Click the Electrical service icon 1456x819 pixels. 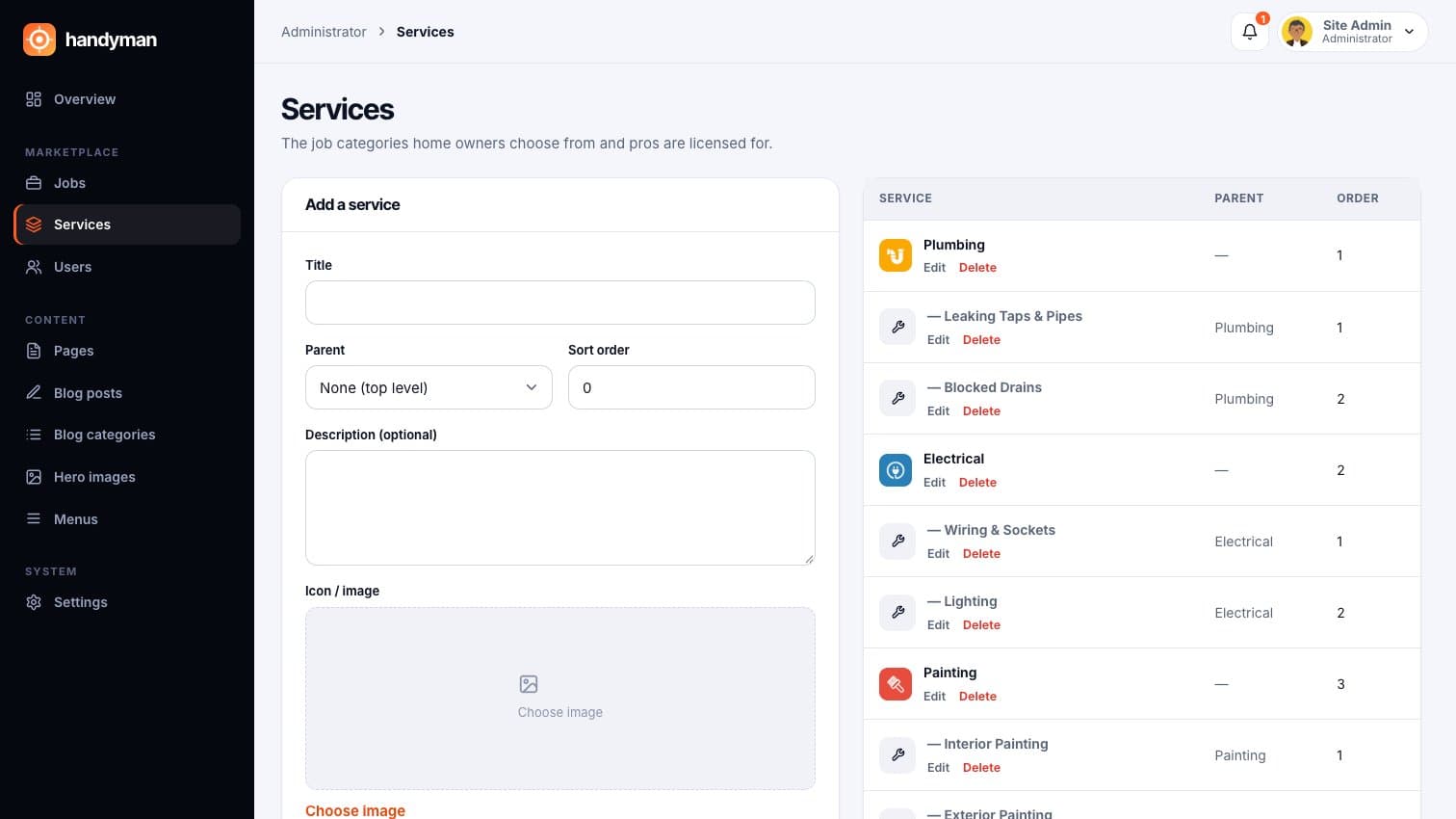point(896,470)
